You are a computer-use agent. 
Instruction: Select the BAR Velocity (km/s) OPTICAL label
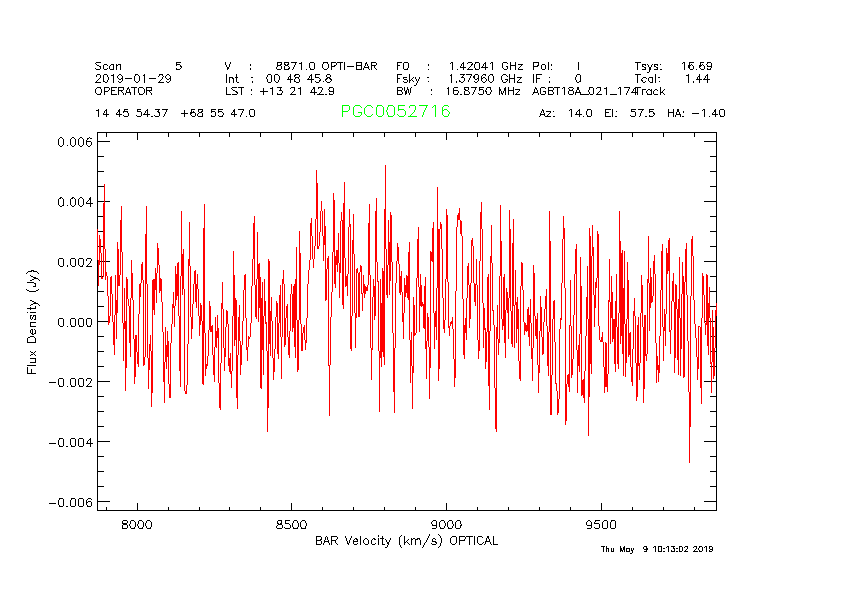coord(406,541)
